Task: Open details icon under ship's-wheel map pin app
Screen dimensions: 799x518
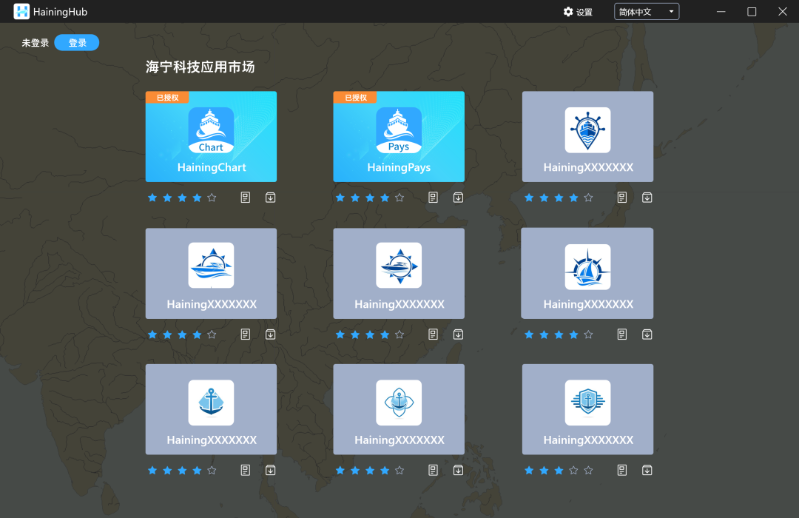Action: [622, 198]
